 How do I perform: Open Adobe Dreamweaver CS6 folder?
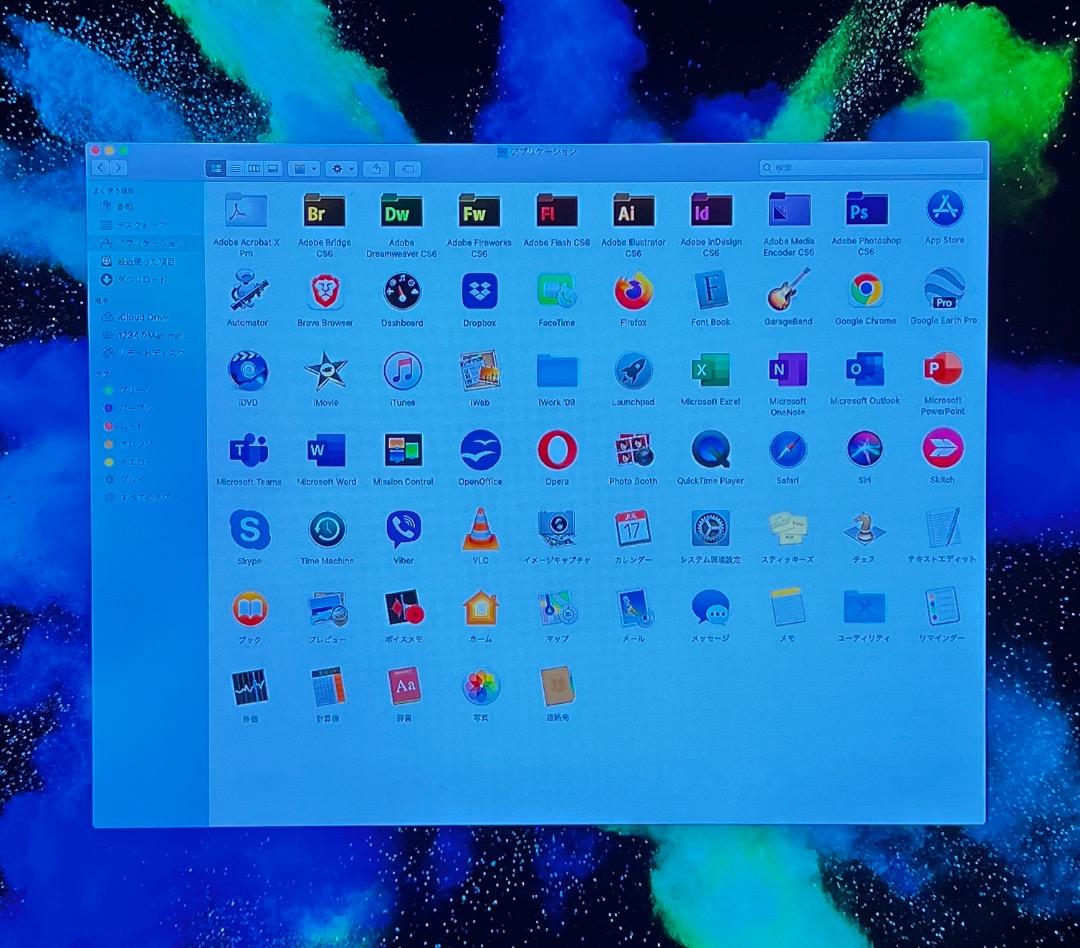click(402, 210)
